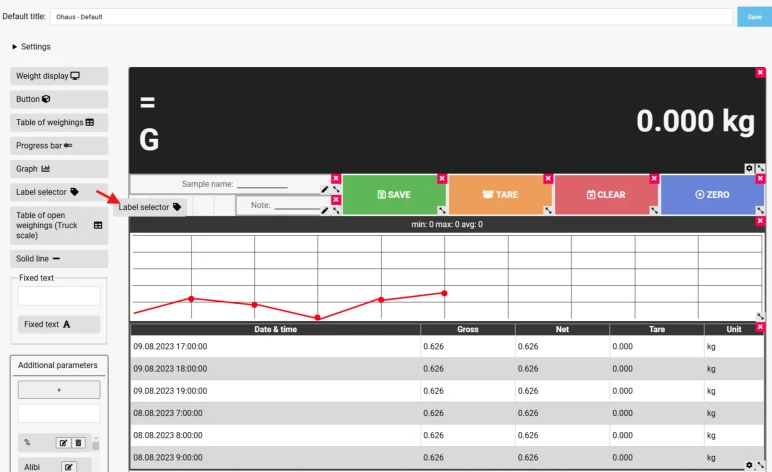Viewport: 772px width, 472px height.
Task: Add a Fixed text element button
Action: tap(59, 324)
